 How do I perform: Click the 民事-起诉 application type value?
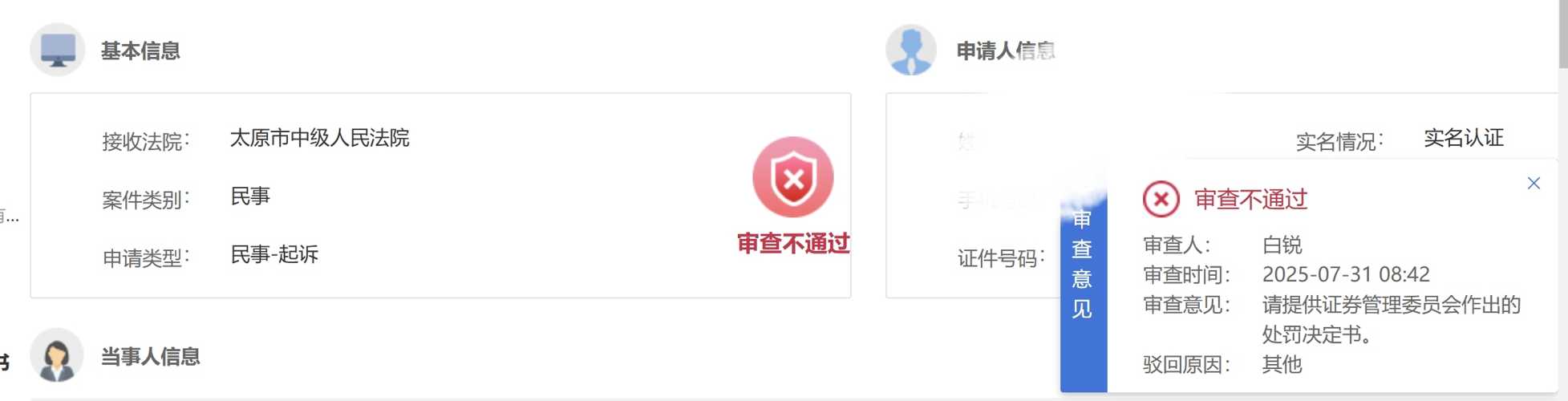[274, 254]
